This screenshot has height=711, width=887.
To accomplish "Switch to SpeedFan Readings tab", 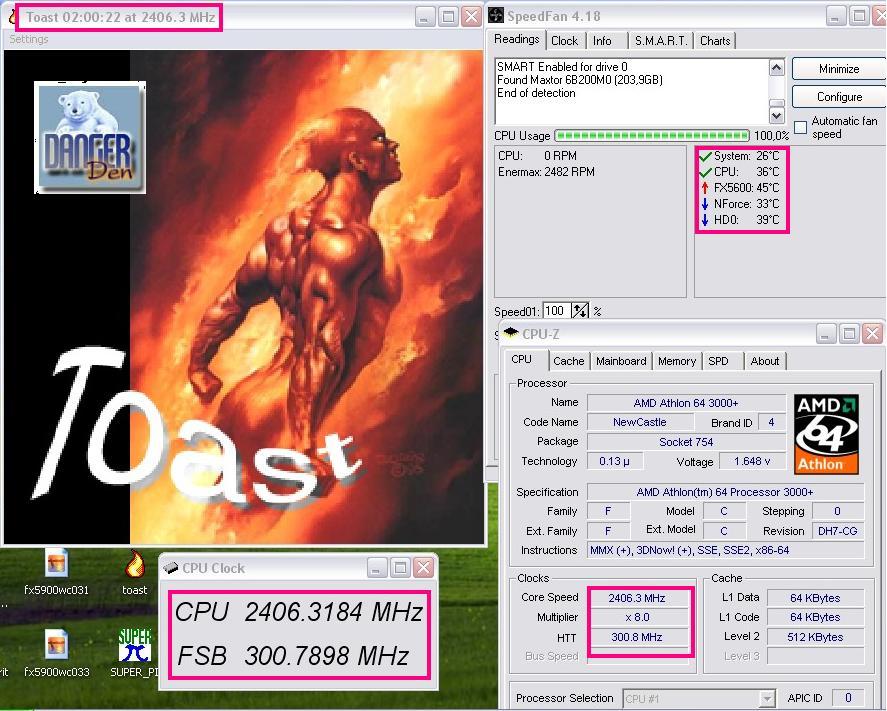I will (x=516, y=39).
